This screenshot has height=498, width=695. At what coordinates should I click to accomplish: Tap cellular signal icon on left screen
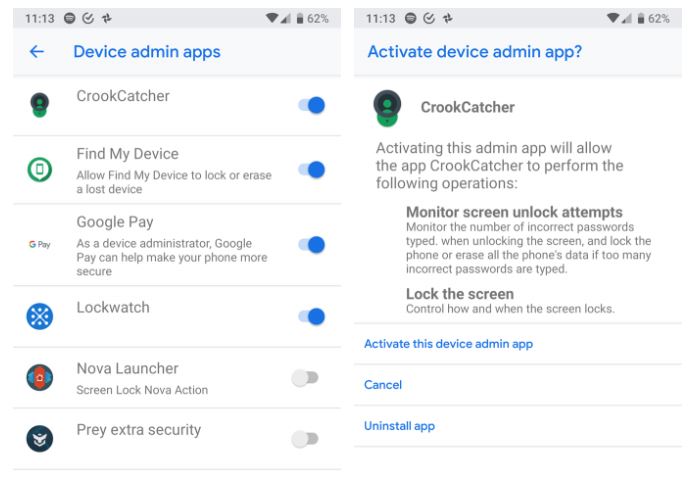tap(285, 19)
